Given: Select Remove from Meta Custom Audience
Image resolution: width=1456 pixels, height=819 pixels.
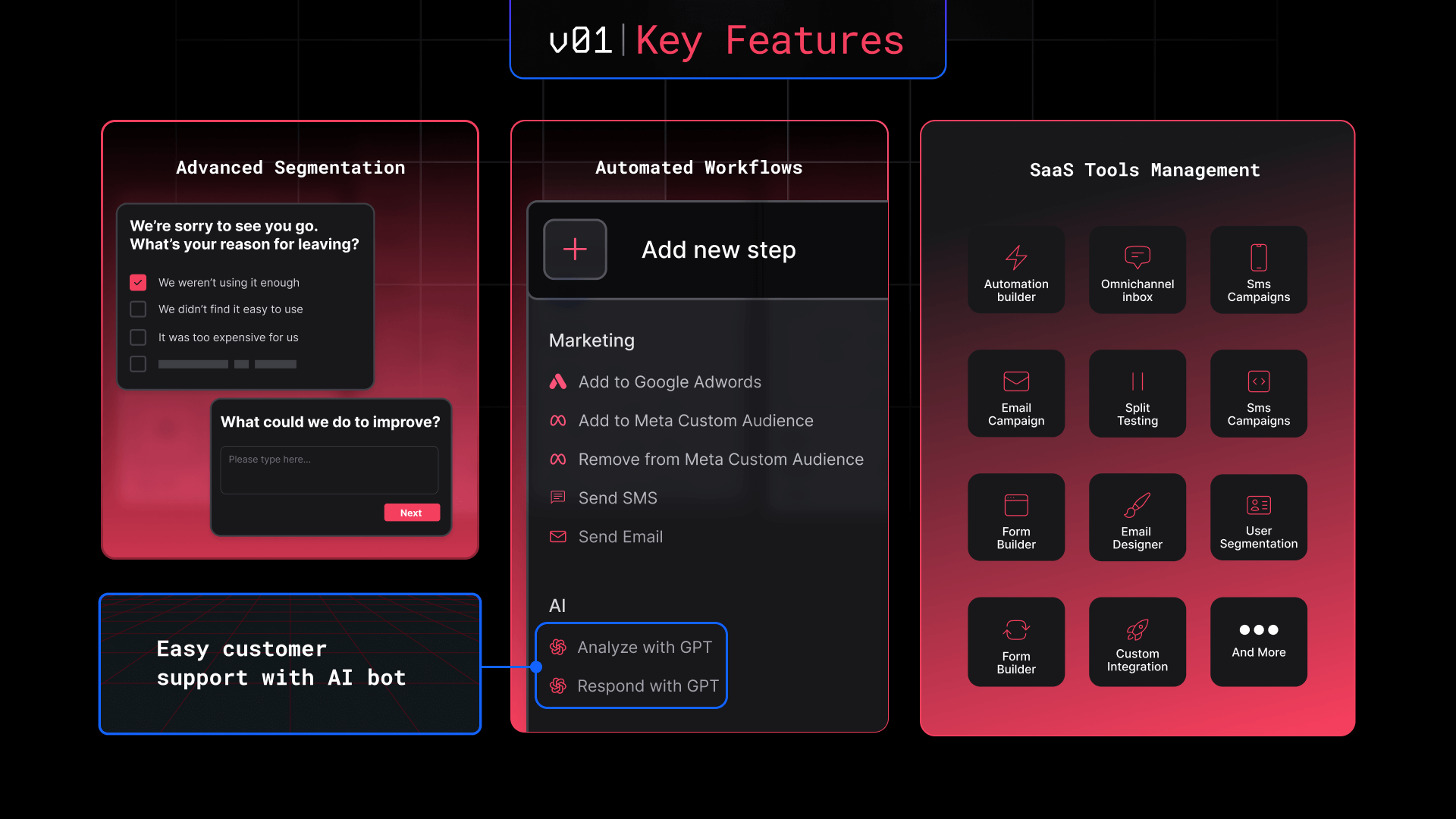Looking at the screenshot, I should pyautogui.click(x=720, y=460).
